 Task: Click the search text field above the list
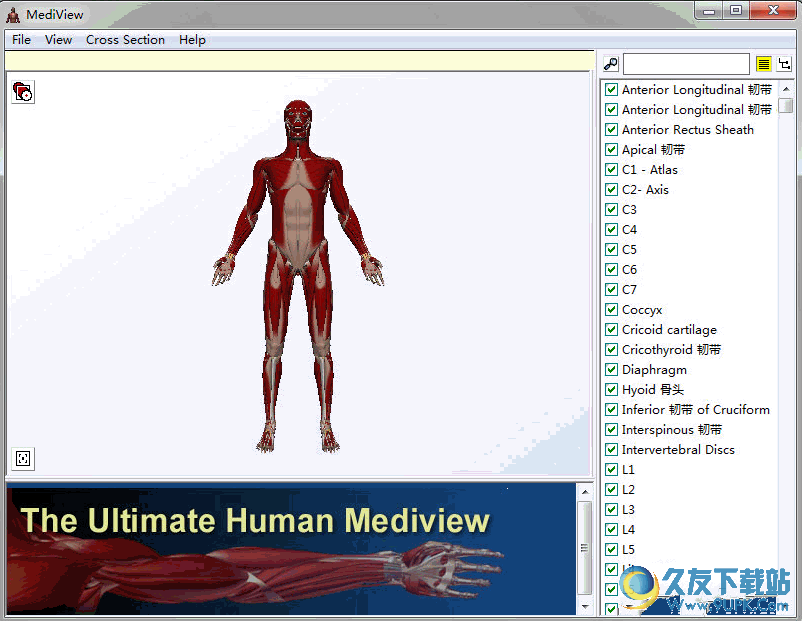pyautogui.click(x=686, y=64)
